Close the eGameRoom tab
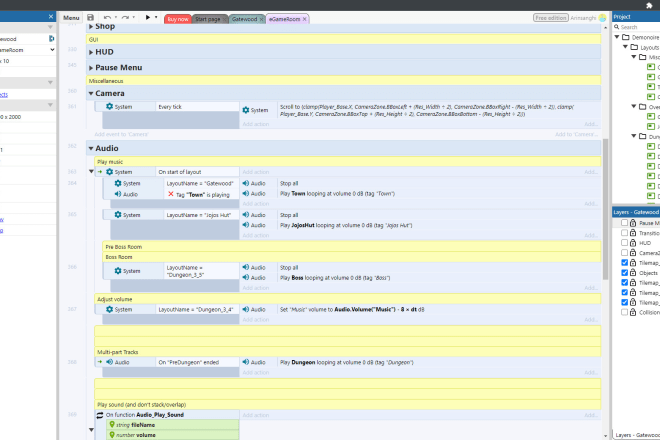660x440 pixels. coord(305,19)
